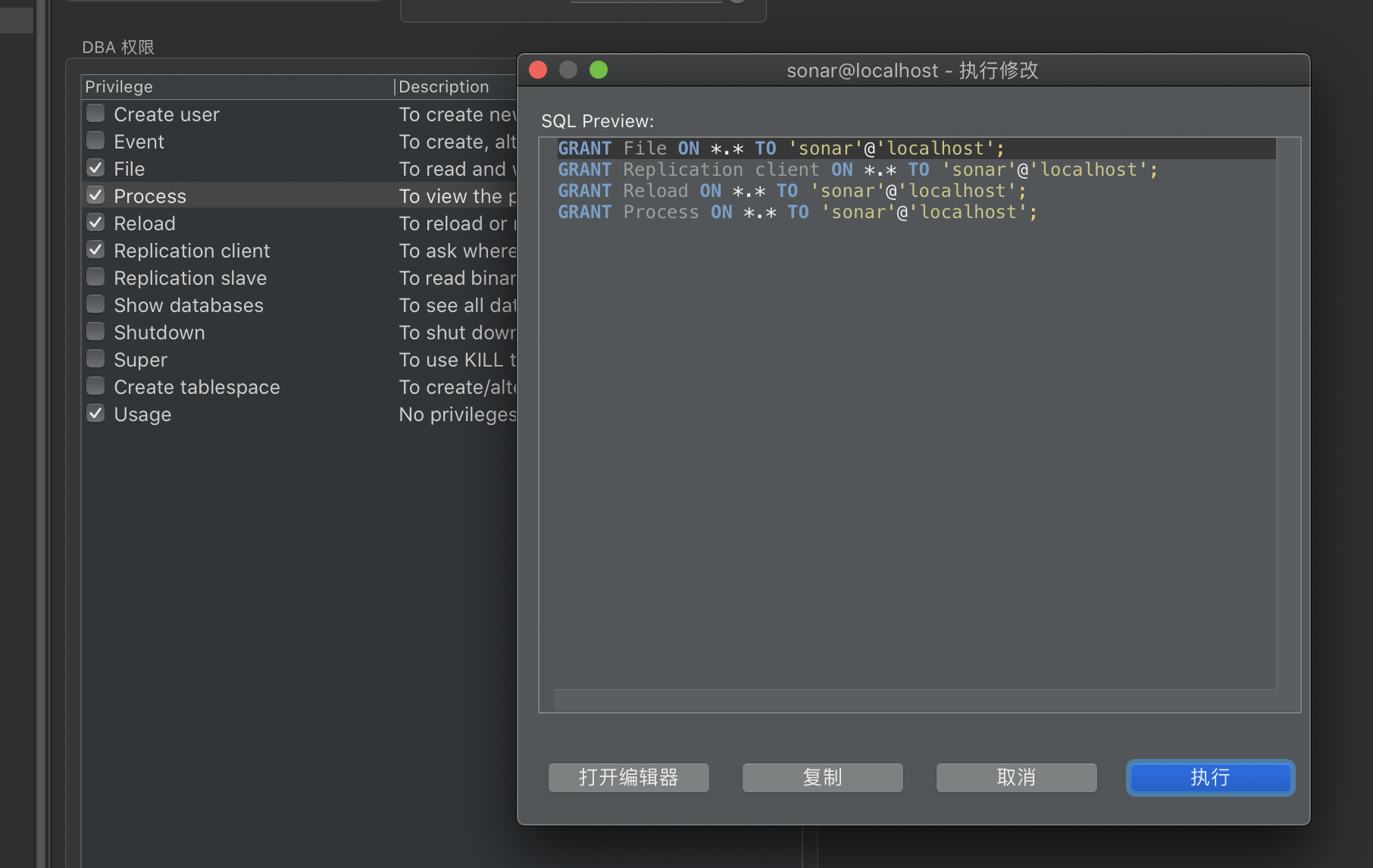Uncheck the File privilege
1373x868 pixels.
95,167
